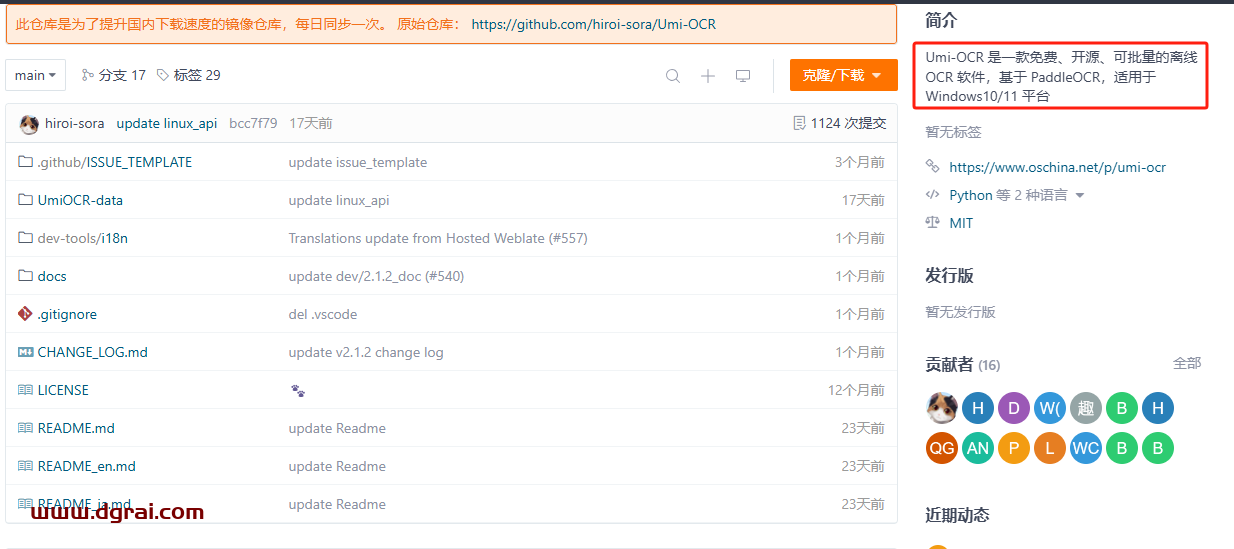Click the markdown icon beside CHANGE_LOG.md
The width and height of the screenshot is (1234, 549).
coord(25,352)
